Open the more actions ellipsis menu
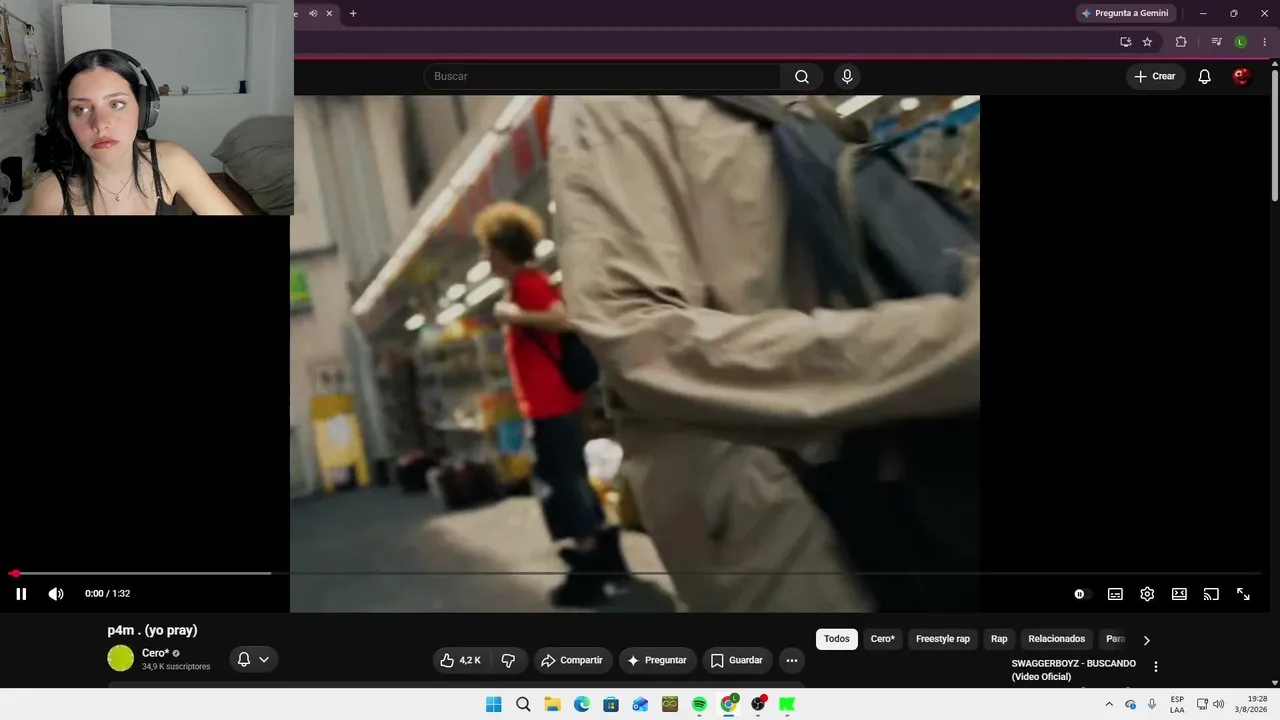Screen dimensions: 1280x720 click(x=792, y=660)
